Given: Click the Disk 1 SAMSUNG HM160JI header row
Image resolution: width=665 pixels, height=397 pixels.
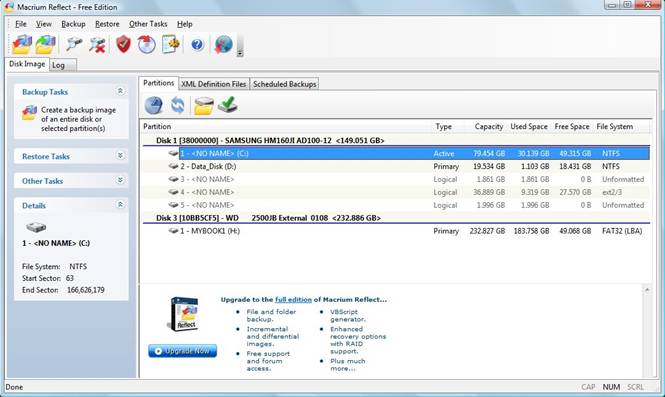Looking at the screenshot, I should [x=396, y=140].
